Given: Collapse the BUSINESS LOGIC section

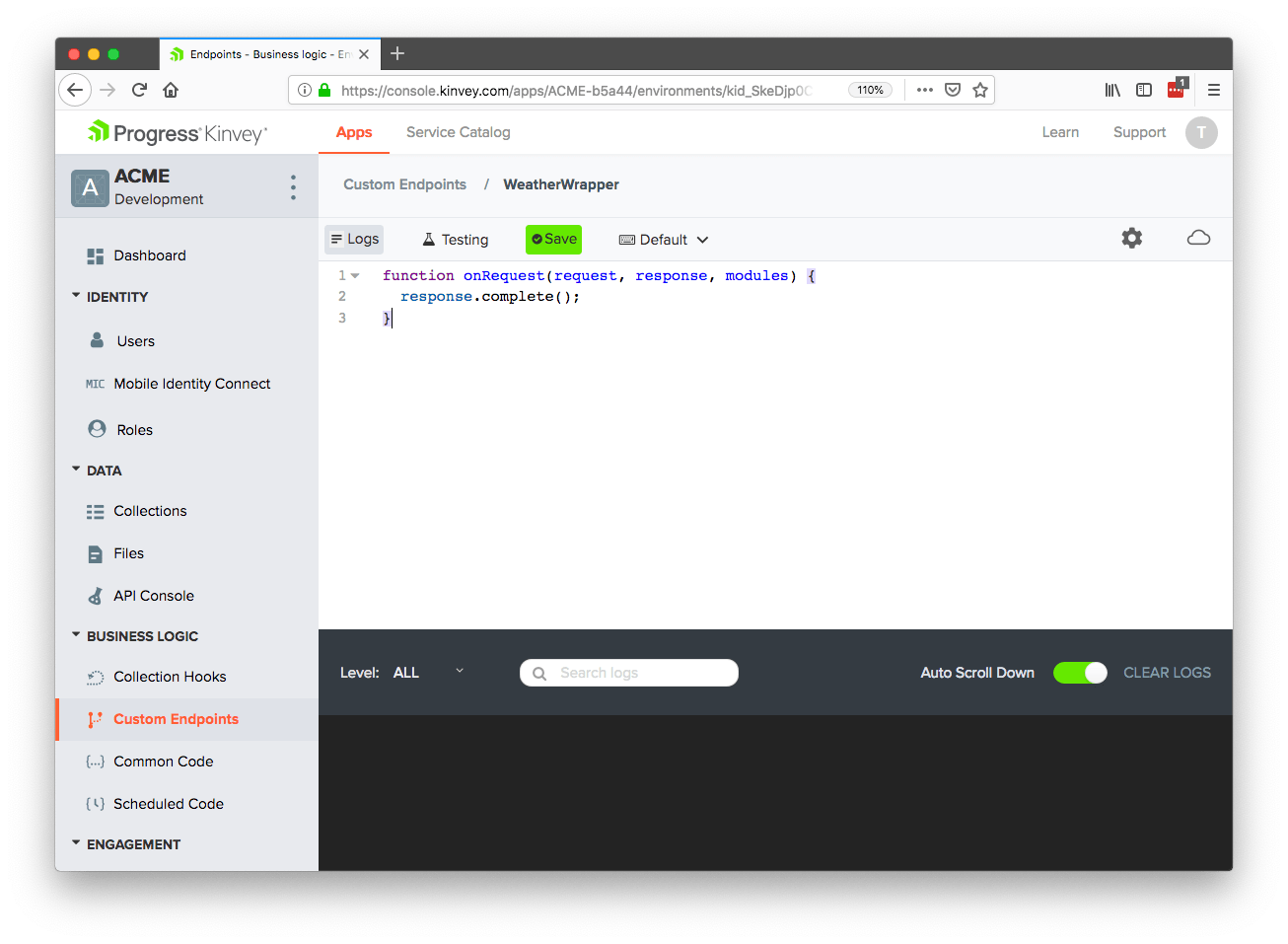Looking at the screenshot, I should (x=77, y=636).
